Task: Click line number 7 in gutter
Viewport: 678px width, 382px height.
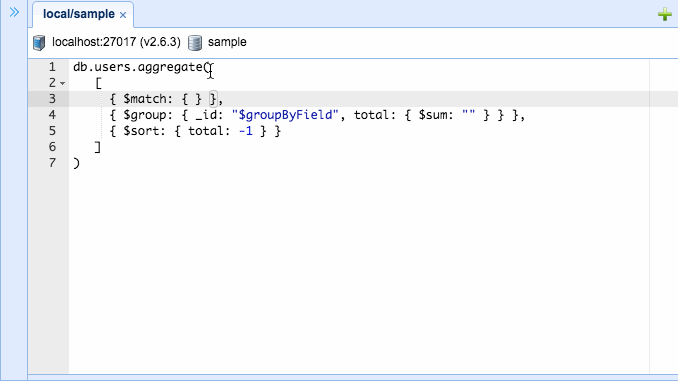Action: pos(52,163)
